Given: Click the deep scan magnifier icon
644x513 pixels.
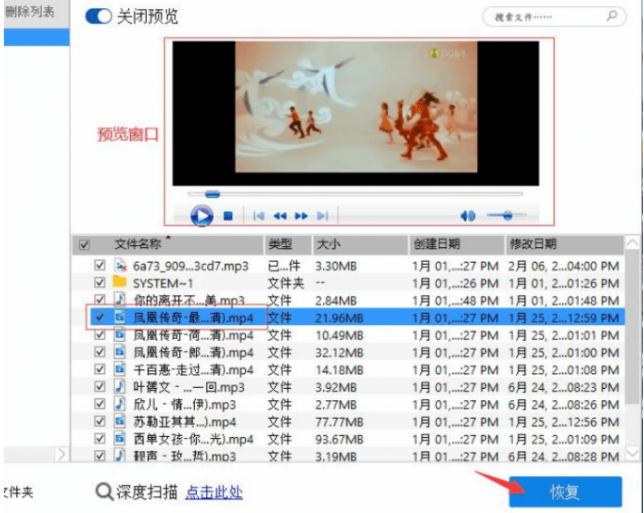Looking at the screenshot, I should pos(104,491).
